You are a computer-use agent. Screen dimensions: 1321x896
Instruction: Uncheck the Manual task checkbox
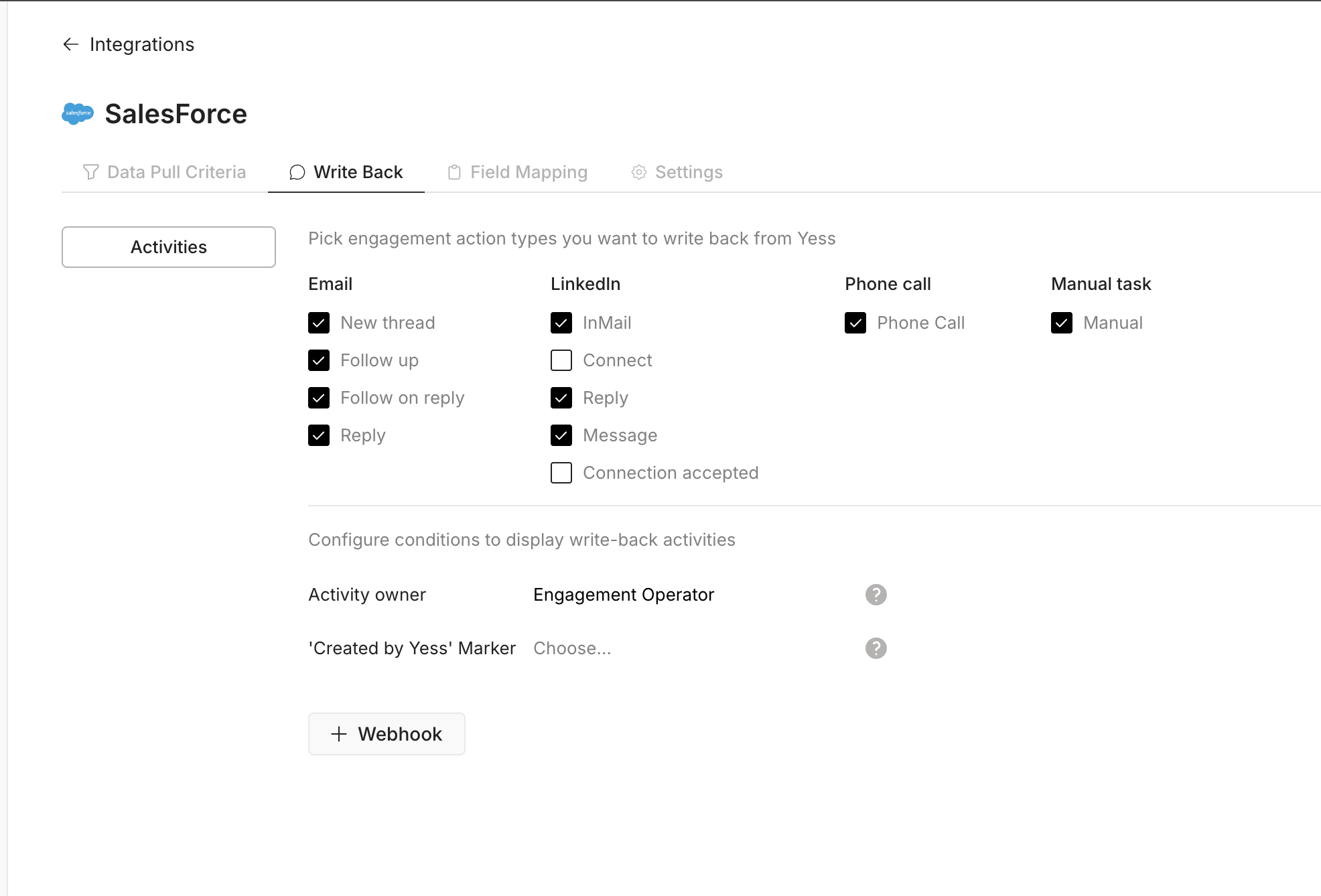coord(1062,323)
